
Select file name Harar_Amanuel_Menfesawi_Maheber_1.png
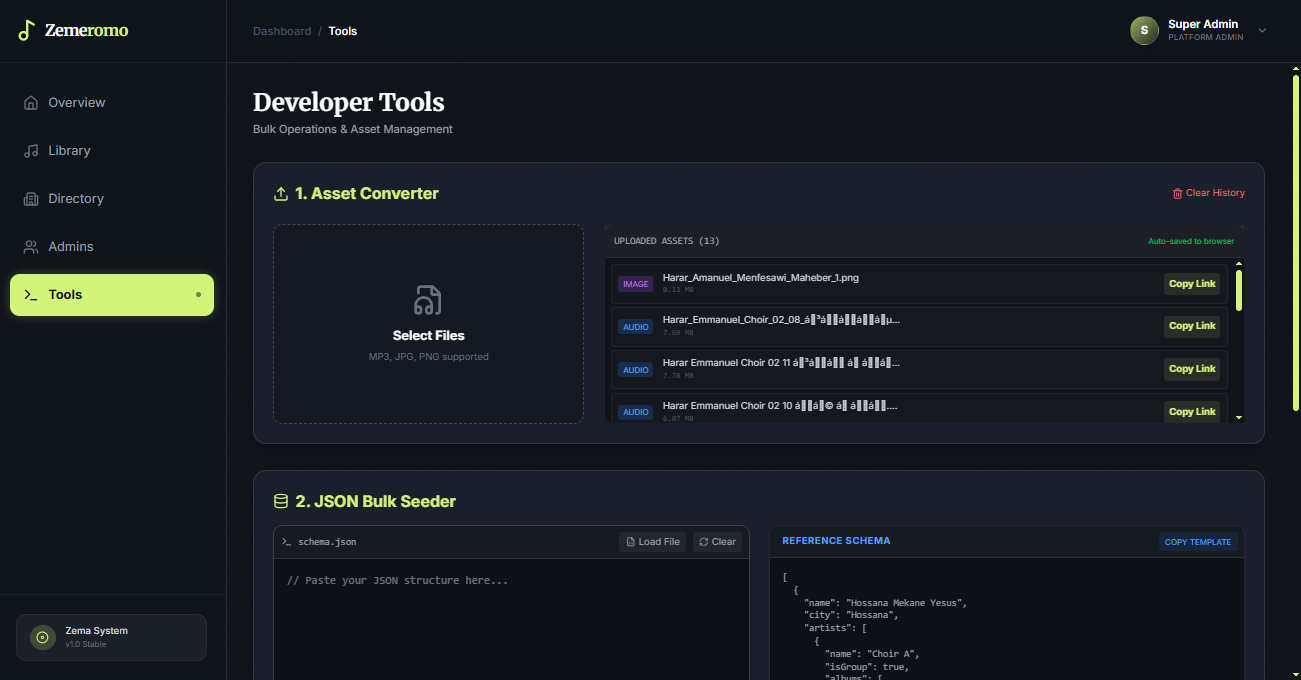[x=761, y=277]
